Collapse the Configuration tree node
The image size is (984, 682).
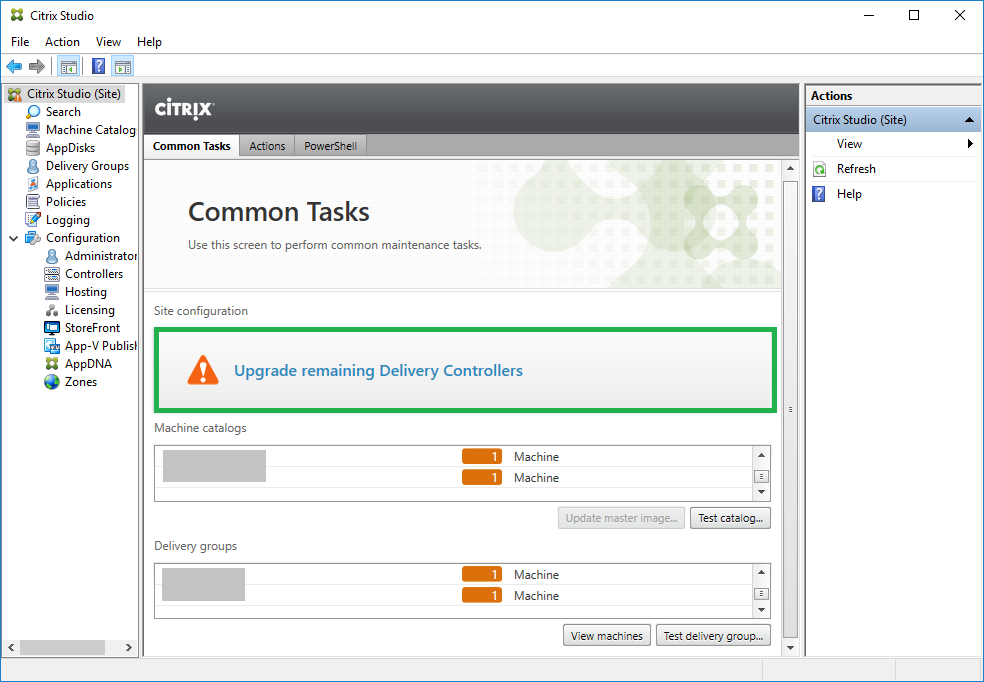click(13, 238)
